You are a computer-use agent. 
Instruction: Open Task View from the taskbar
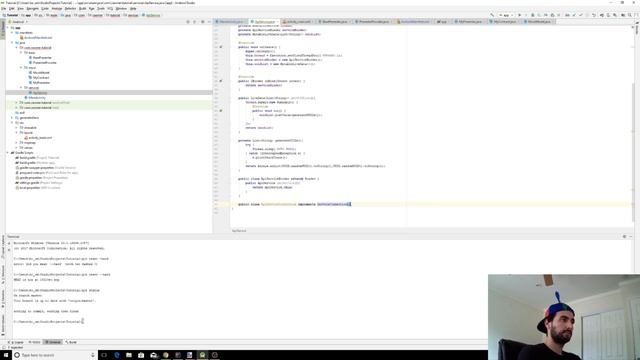click(104, 355)
